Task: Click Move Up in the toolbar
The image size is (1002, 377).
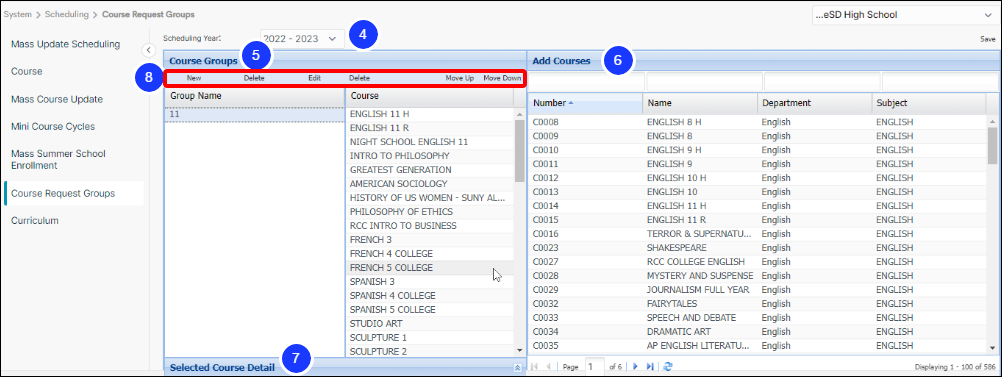Action: (x=459, y=78)
